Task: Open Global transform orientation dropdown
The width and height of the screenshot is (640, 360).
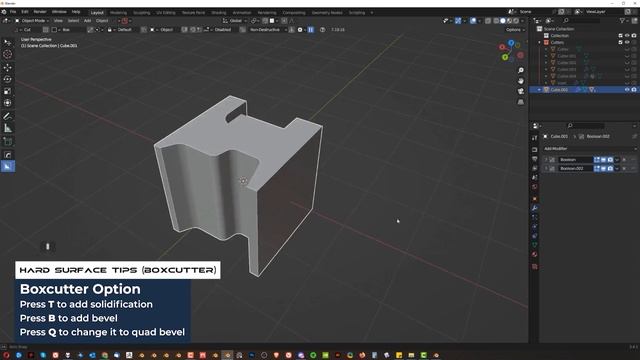Action: click(236, 21)
